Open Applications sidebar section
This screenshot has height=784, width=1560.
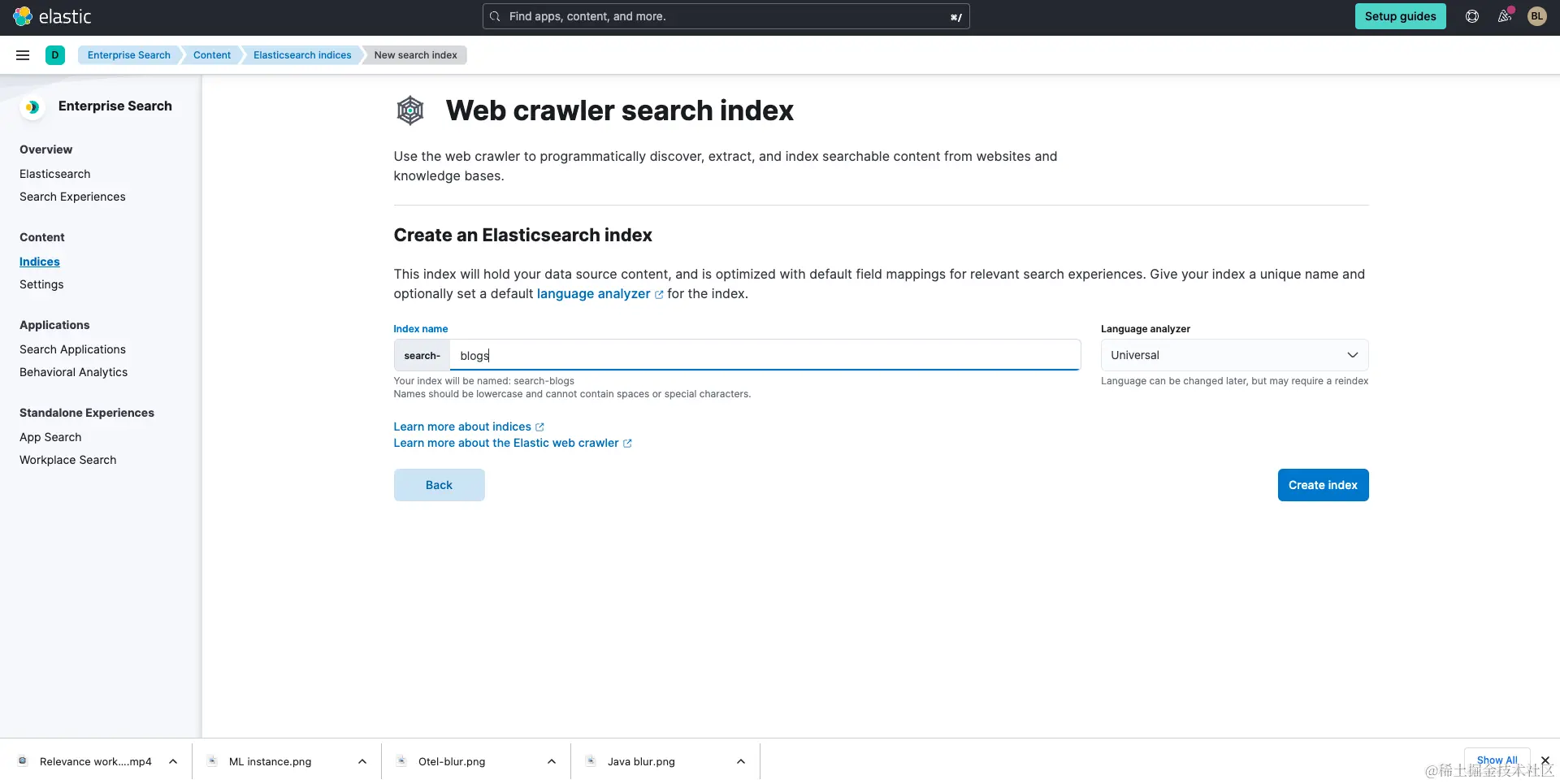pos(54,325)
